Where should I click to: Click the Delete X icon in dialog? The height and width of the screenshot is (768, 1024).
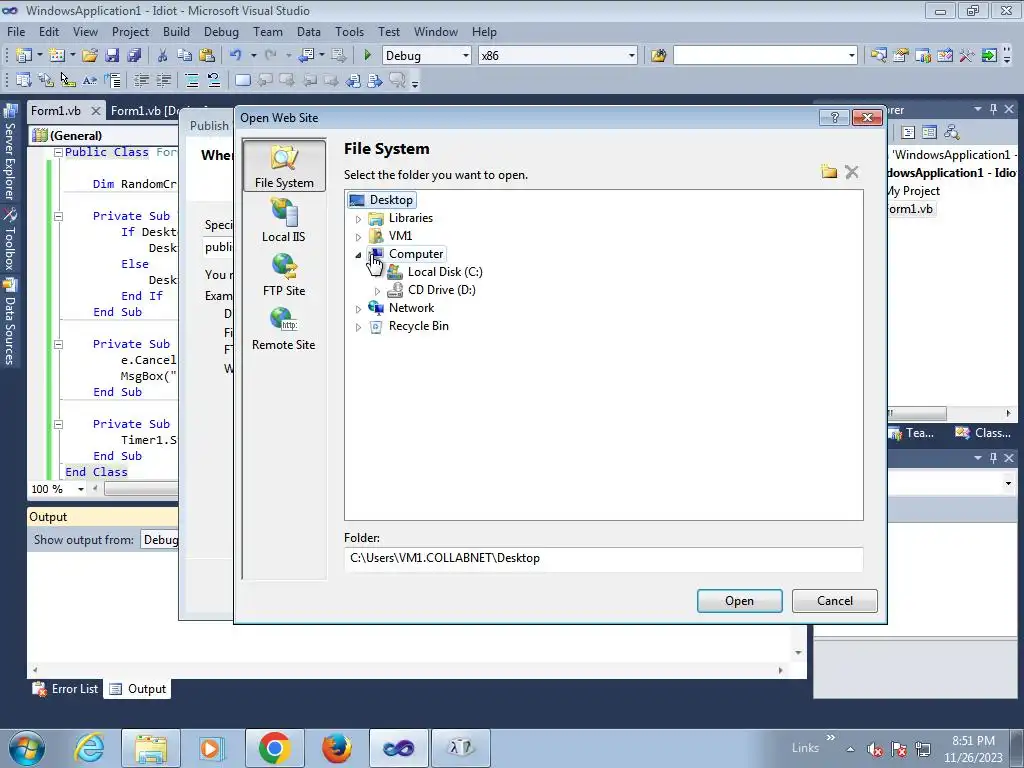coord(852,172)
